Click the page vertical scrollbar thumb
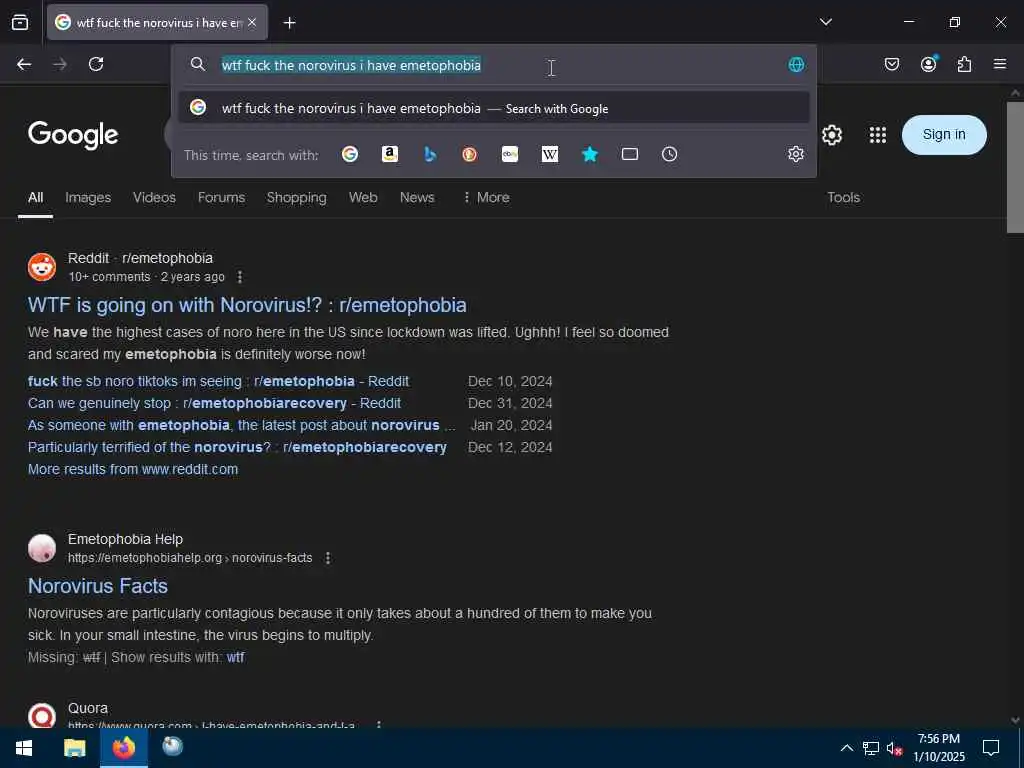The width and height of the screenshot is (1024, 768). 1015,167
